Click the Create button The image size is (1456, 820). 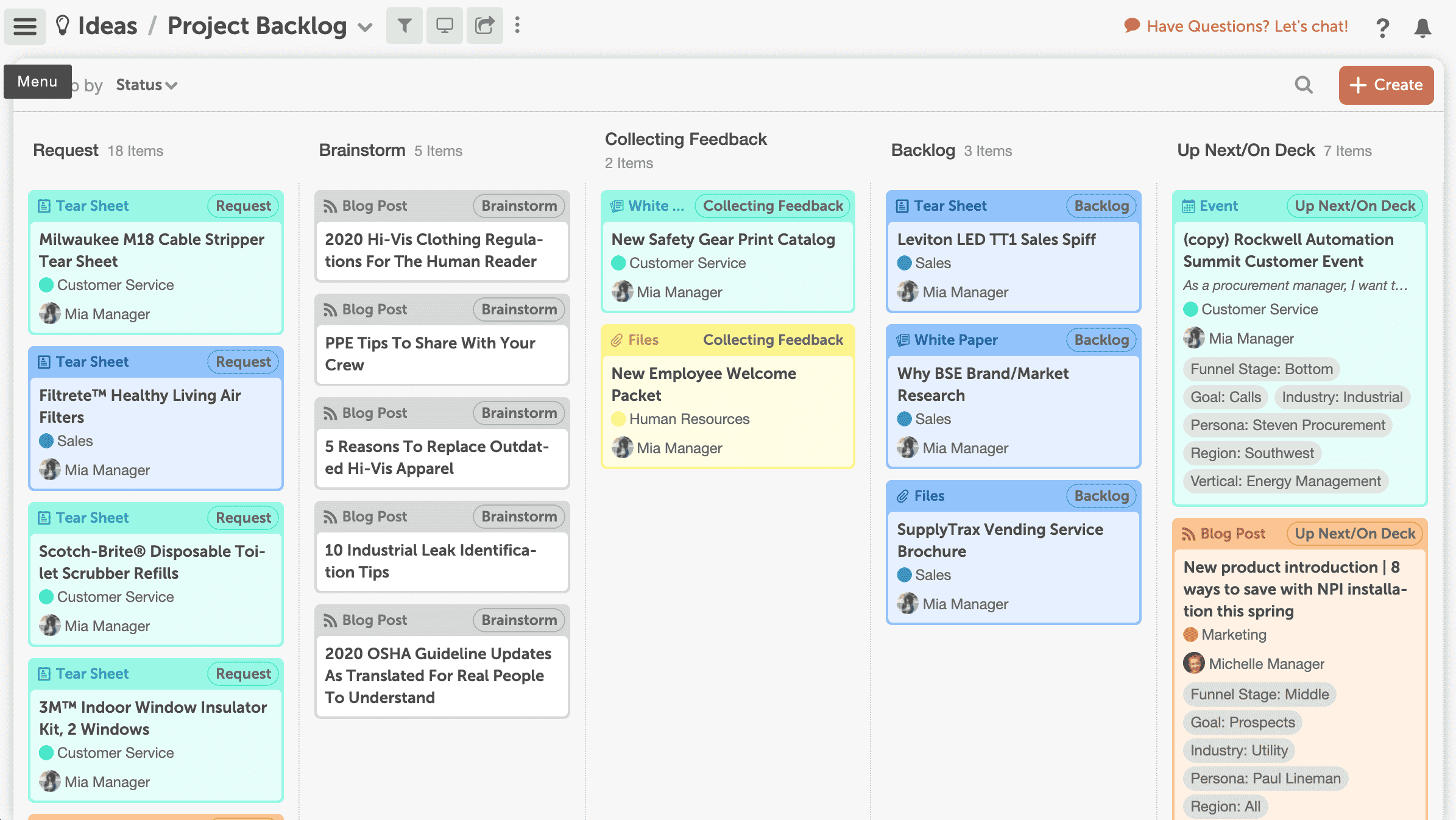click(1386, 85)
